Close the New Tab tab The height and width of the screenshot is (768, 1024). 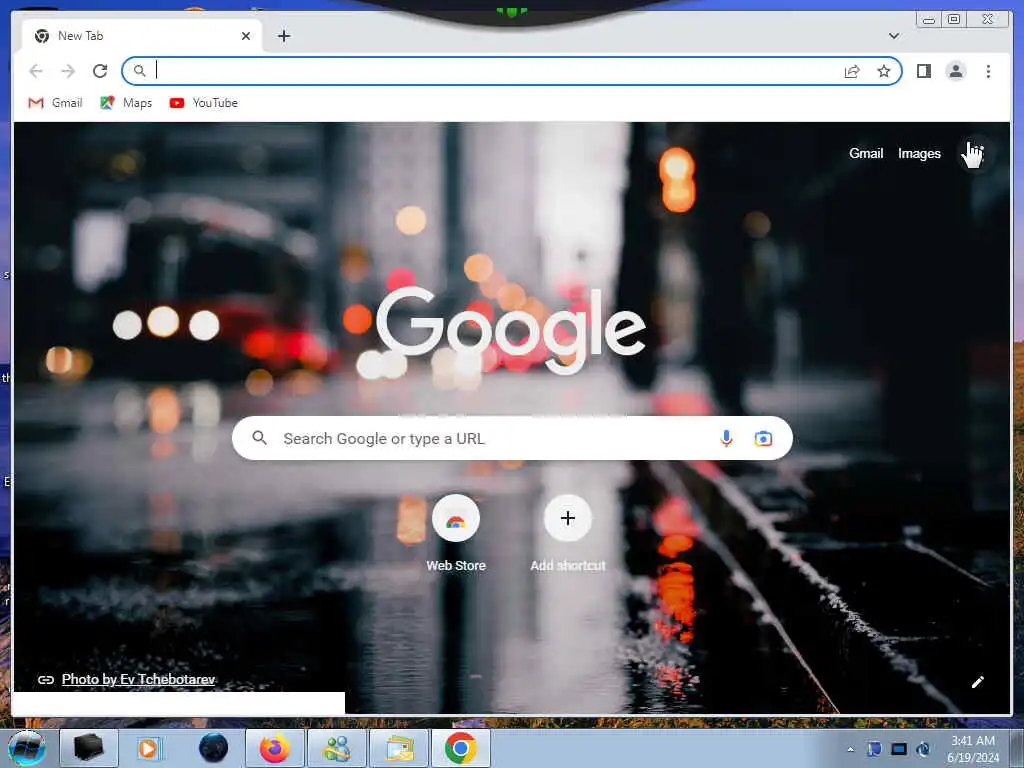tap(246, 36)
